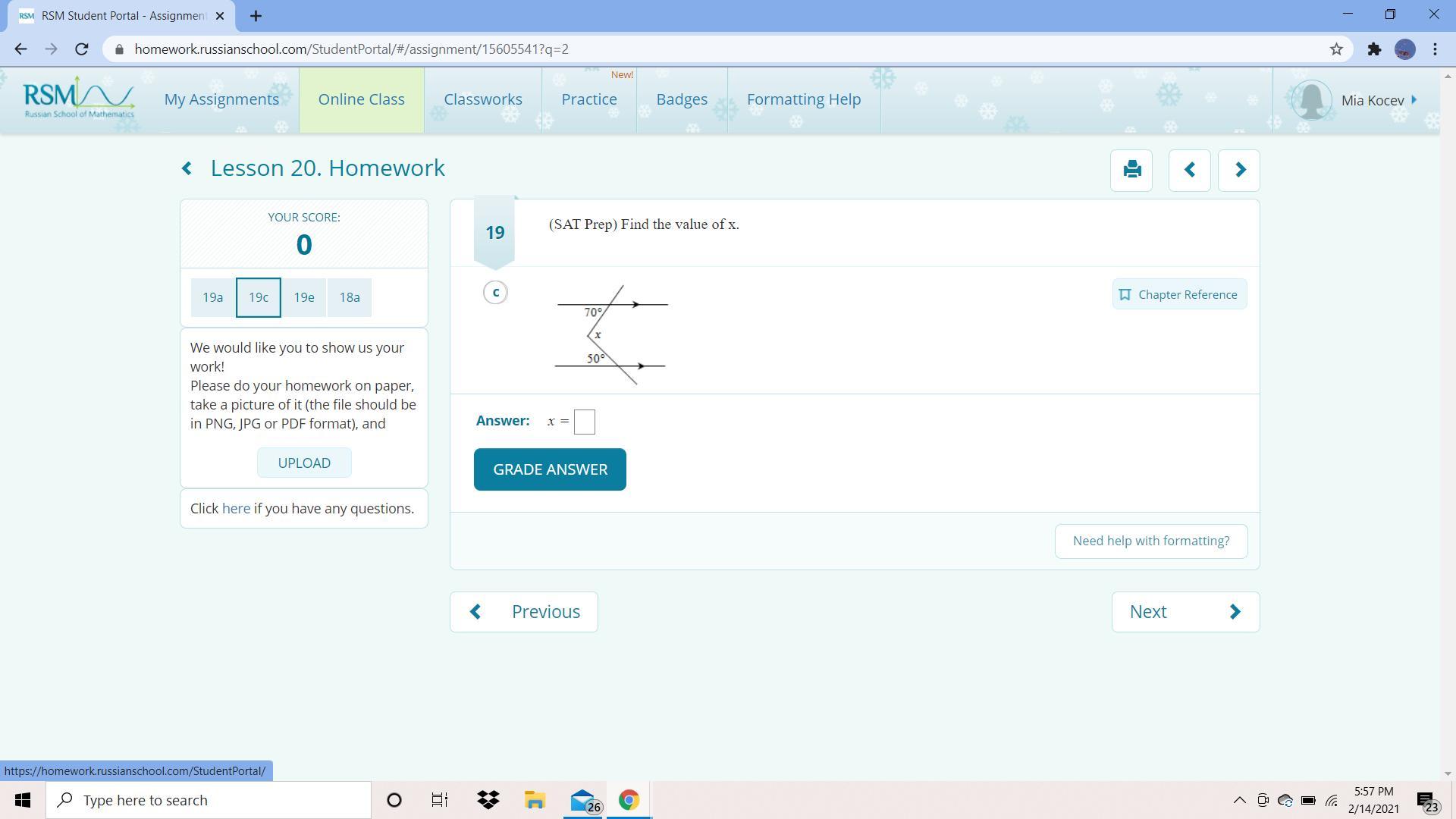
Task: Select problem 19e in score panel
Action: [x=304, y=297]
